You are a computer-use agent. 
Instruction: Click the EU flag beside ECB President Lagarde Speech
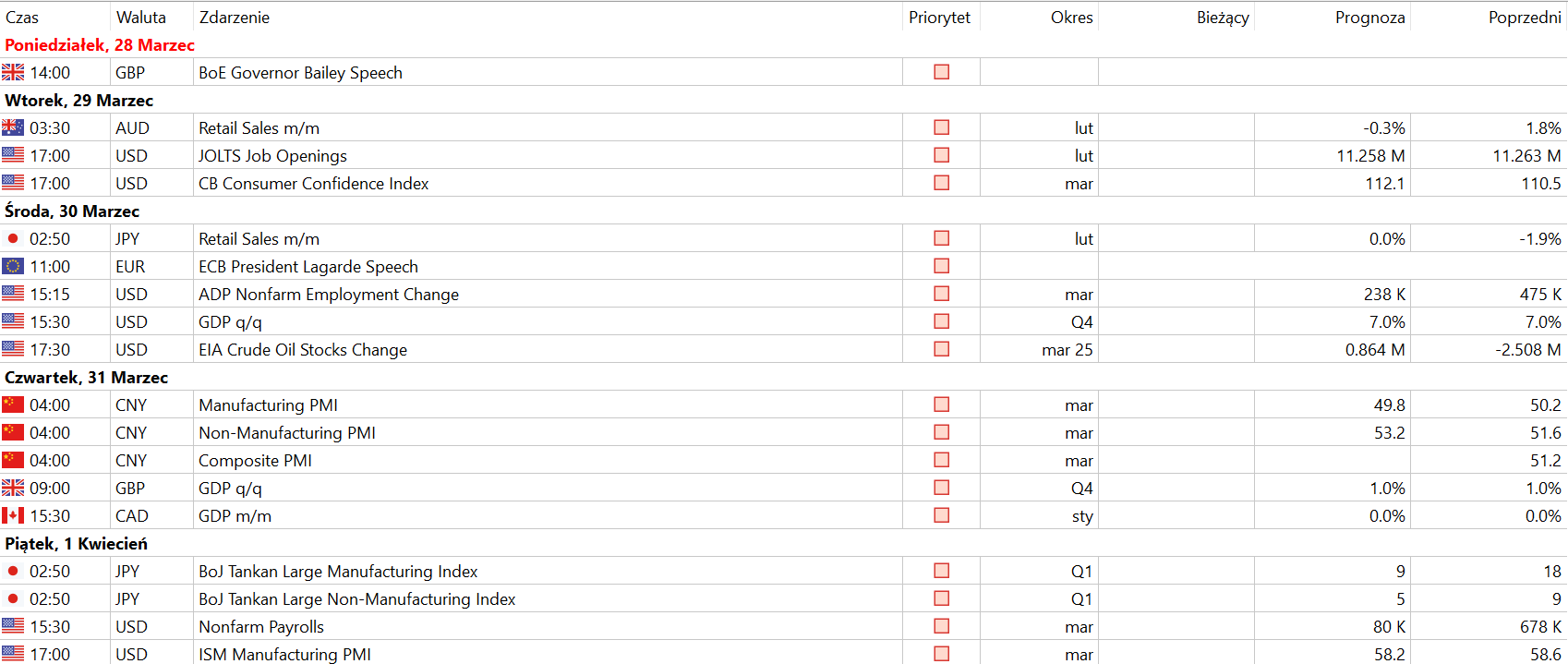coord(13,266)
